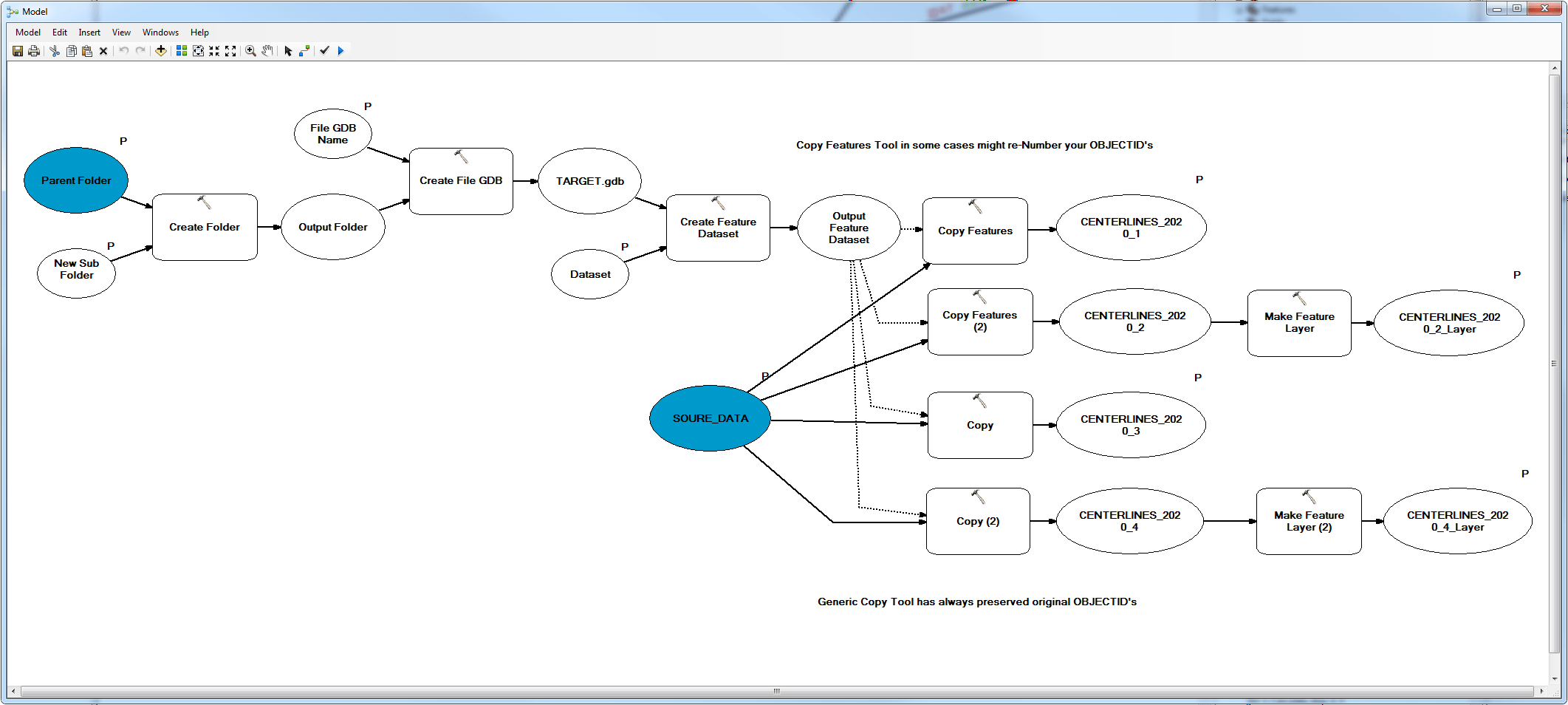Save the model
Viewport: 1568px width, 705px height.
(x=18, y=50)
